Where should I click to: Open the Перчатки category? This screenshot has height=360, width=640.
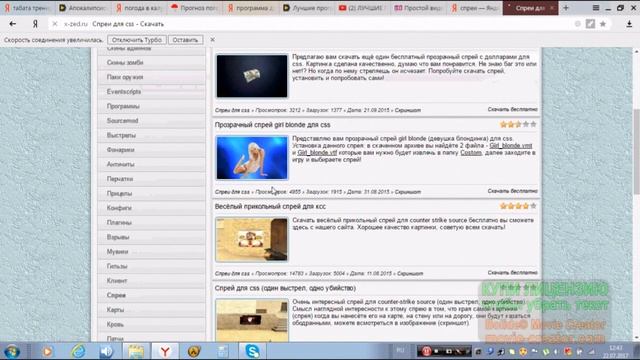pyautogui.click(x=151, y=179)
